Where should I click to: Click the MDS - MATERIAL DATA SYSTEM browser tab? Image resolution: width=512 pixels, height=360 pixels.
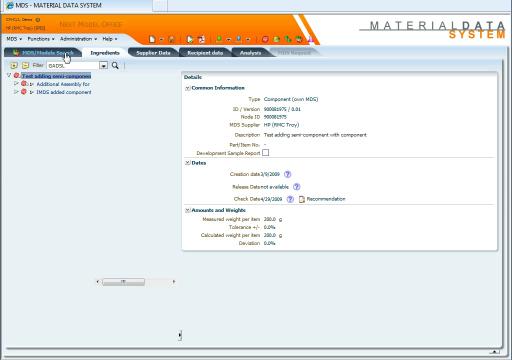(77, 5)
